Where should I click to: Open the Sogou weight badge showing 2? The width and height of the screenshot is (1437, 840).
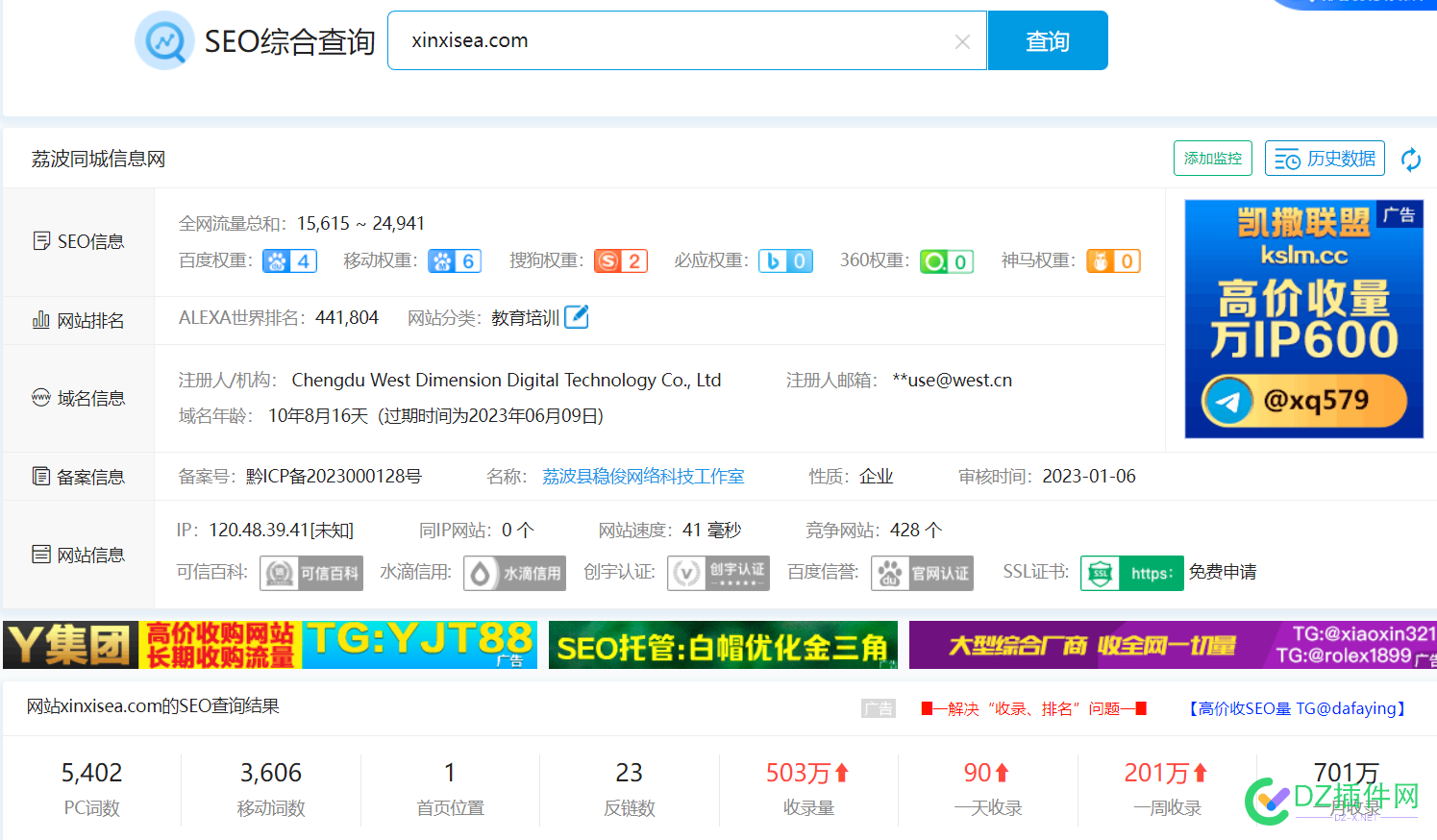[x=621, y=260]
